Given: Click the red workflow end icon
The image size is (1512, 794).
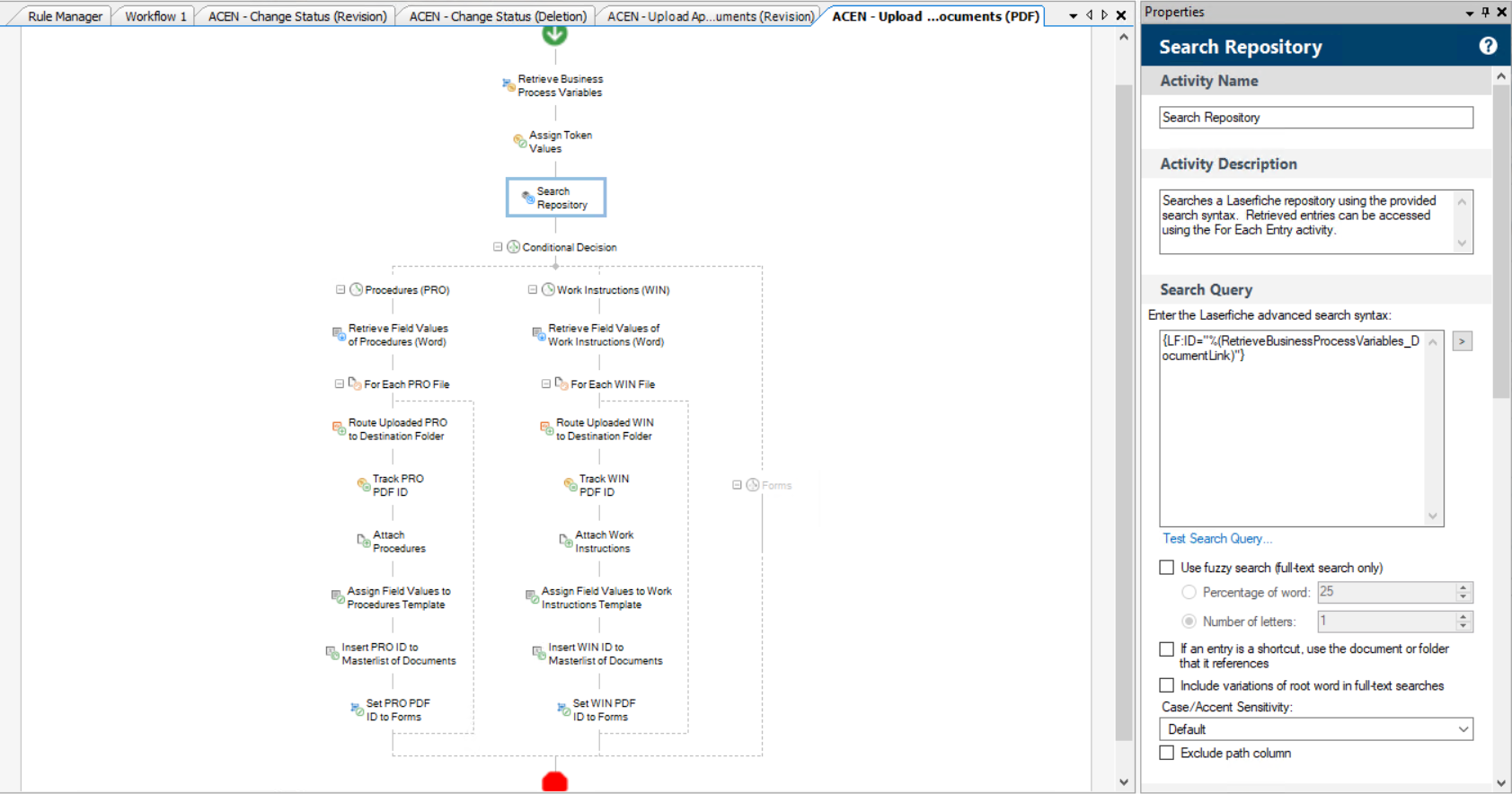Looking at the screenshot, I should click(x=555, y=782).
